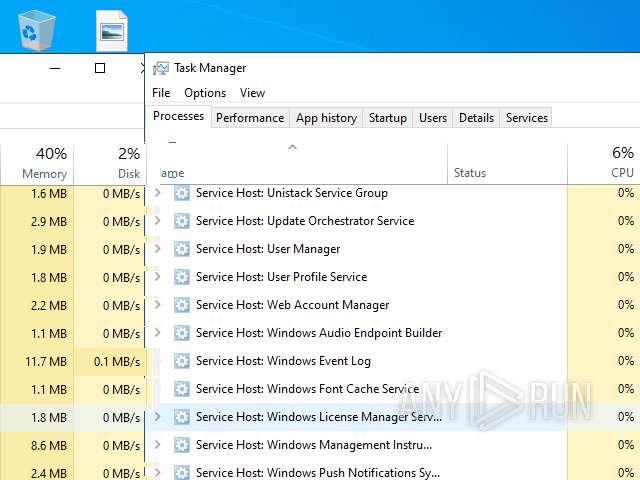Click the Task Manager window title text
Image resolution: width=640 pixels, height=480 pixels.
pos(210,68)
